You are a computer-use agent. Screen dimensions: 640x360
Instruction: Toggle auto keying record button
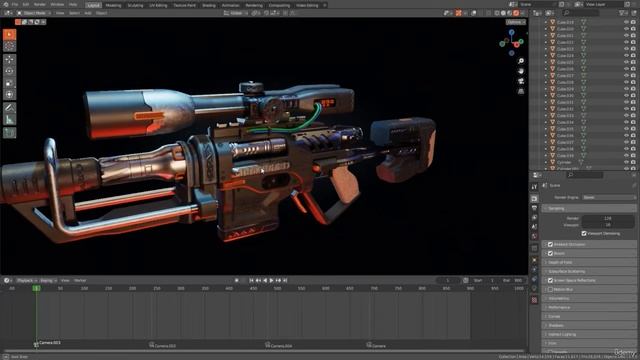click(x=237, y=280)
